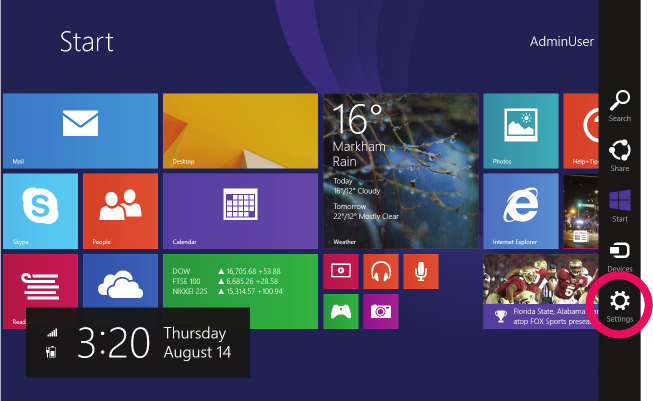Click the NIKKEI 225 row

pos(227,291)
